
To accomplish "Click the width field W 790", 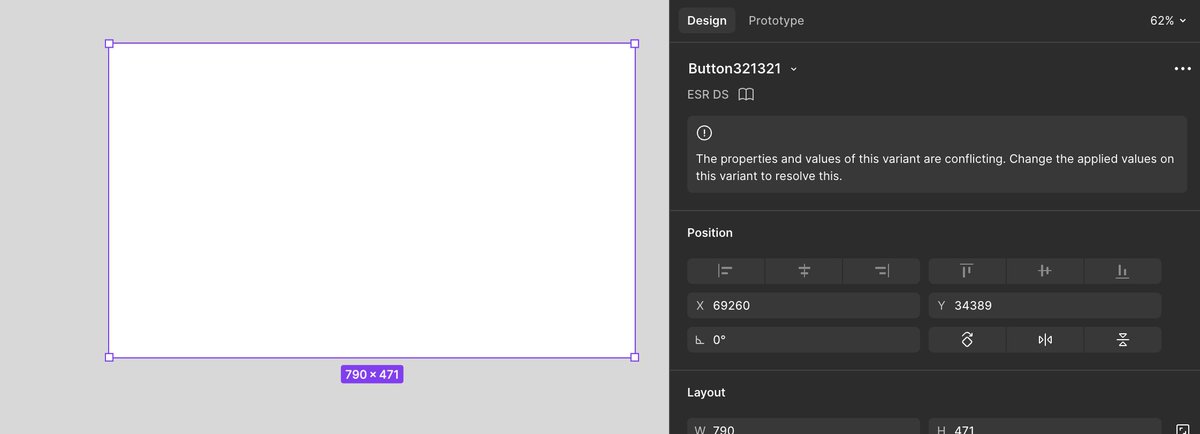I will [803, 427].
